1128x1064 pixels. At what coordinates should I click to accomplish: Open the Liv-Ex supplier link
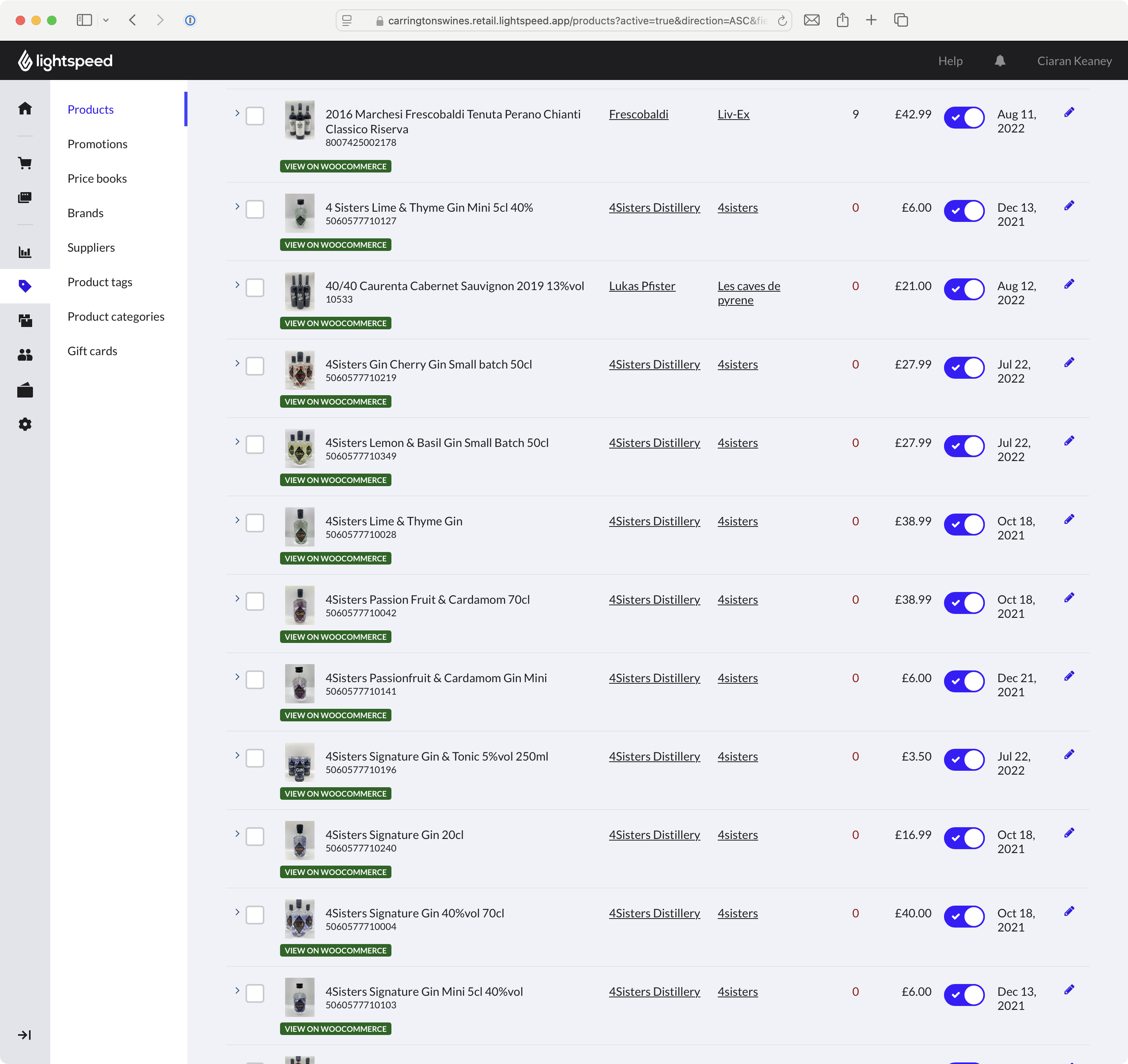tap(733, 114)
